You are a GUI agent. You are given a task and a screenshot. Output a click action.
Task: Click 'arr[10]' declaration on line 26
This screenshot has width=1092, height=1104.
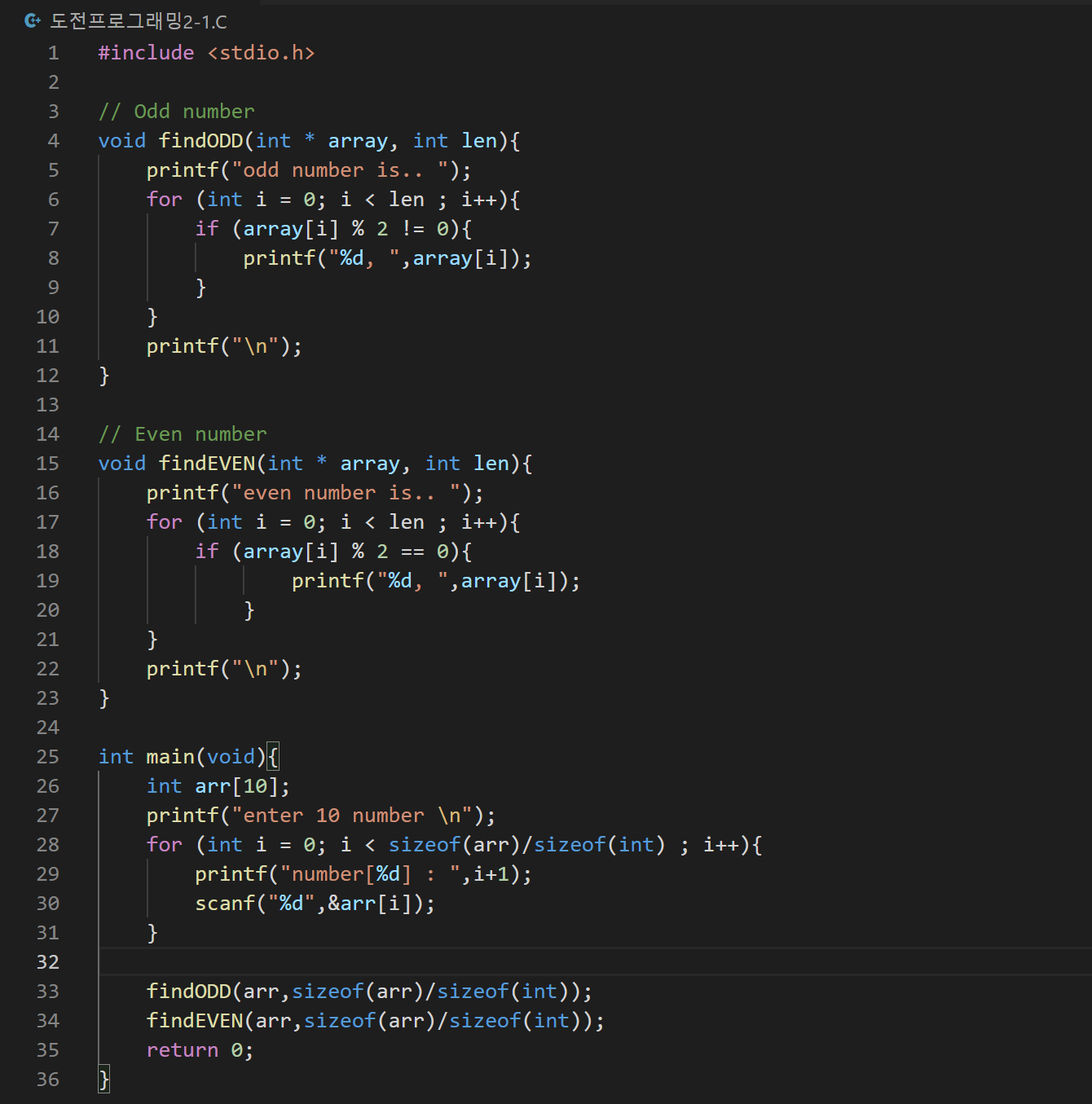coord(236,786)
